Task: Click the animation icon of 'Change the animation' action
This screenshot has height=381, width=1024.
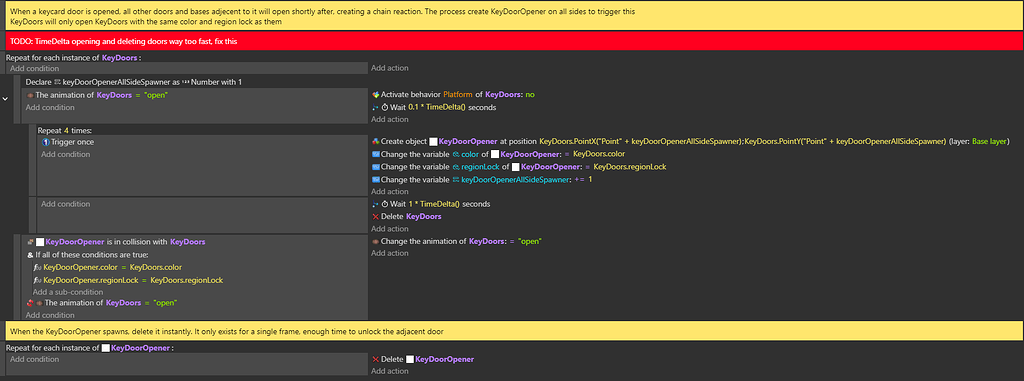Action: pos(376,242)
